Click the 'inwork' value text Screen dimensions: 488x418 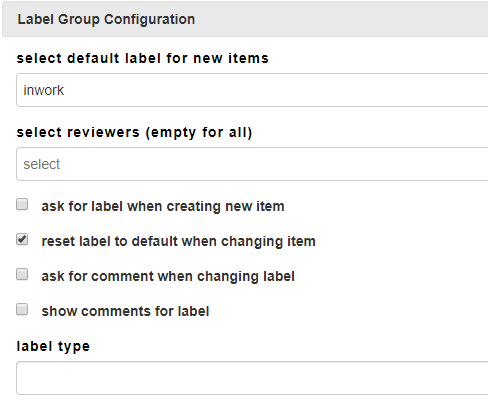point(43,90)
